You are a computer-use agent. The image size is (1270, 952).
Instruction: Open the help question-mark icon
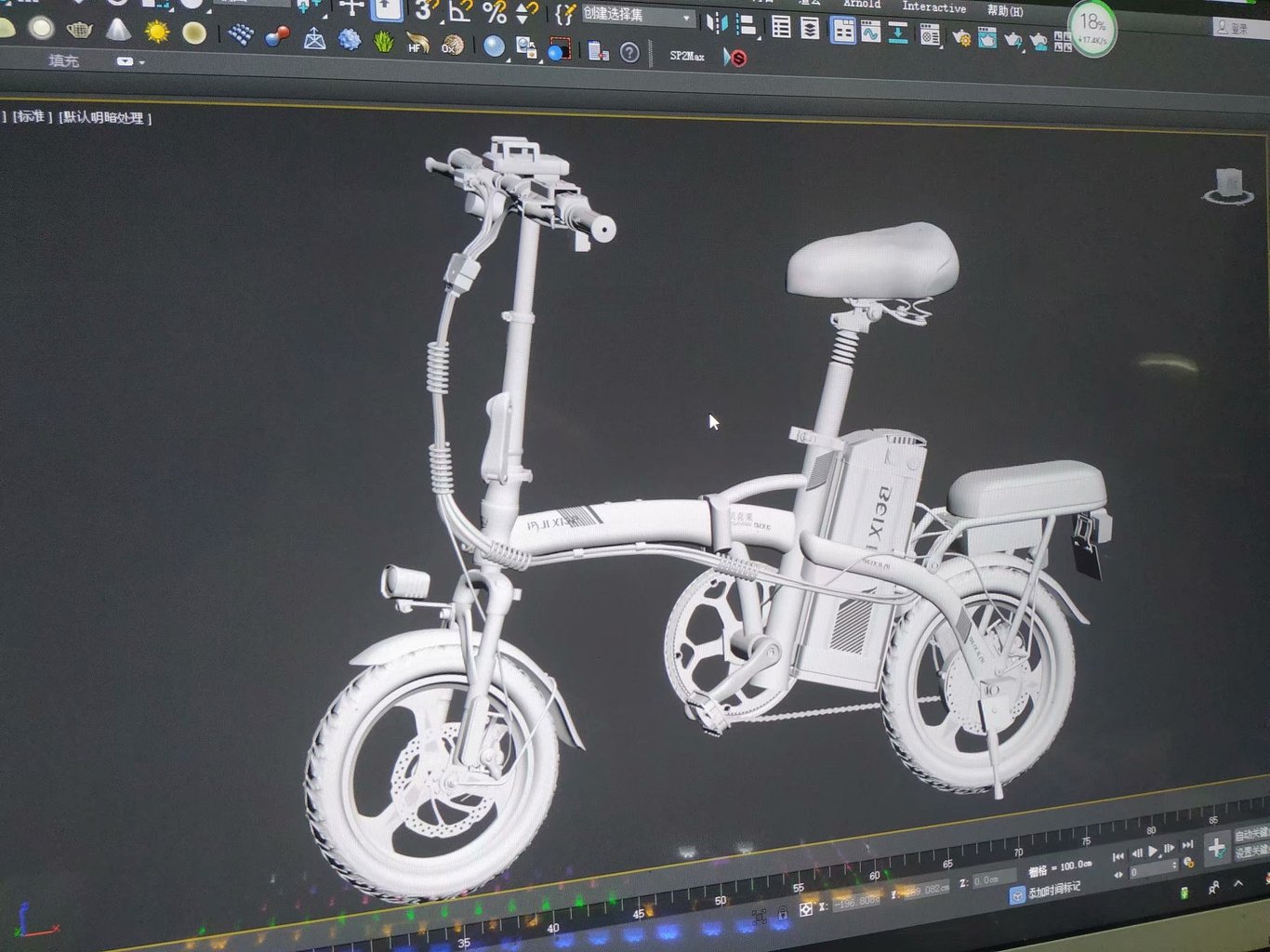click(x=629, y=53)
